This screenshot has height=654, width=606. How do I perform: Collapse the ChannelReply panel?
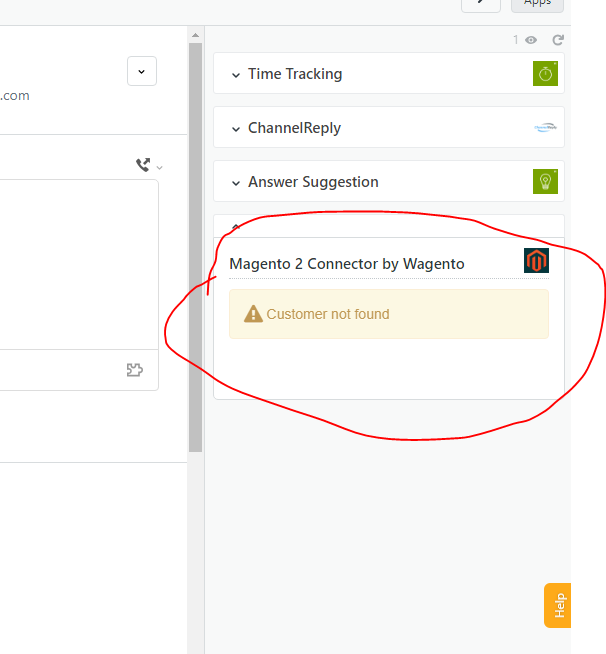coord(236,129)
